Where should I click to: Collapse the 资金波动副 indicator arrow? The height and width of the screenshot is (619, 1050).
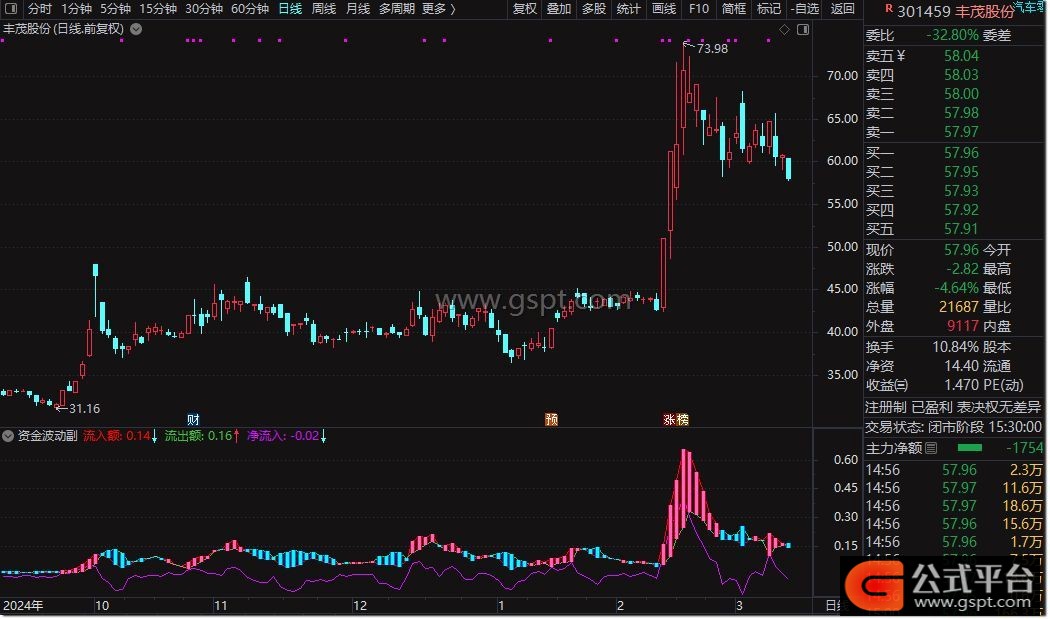[x=8, y=436]
